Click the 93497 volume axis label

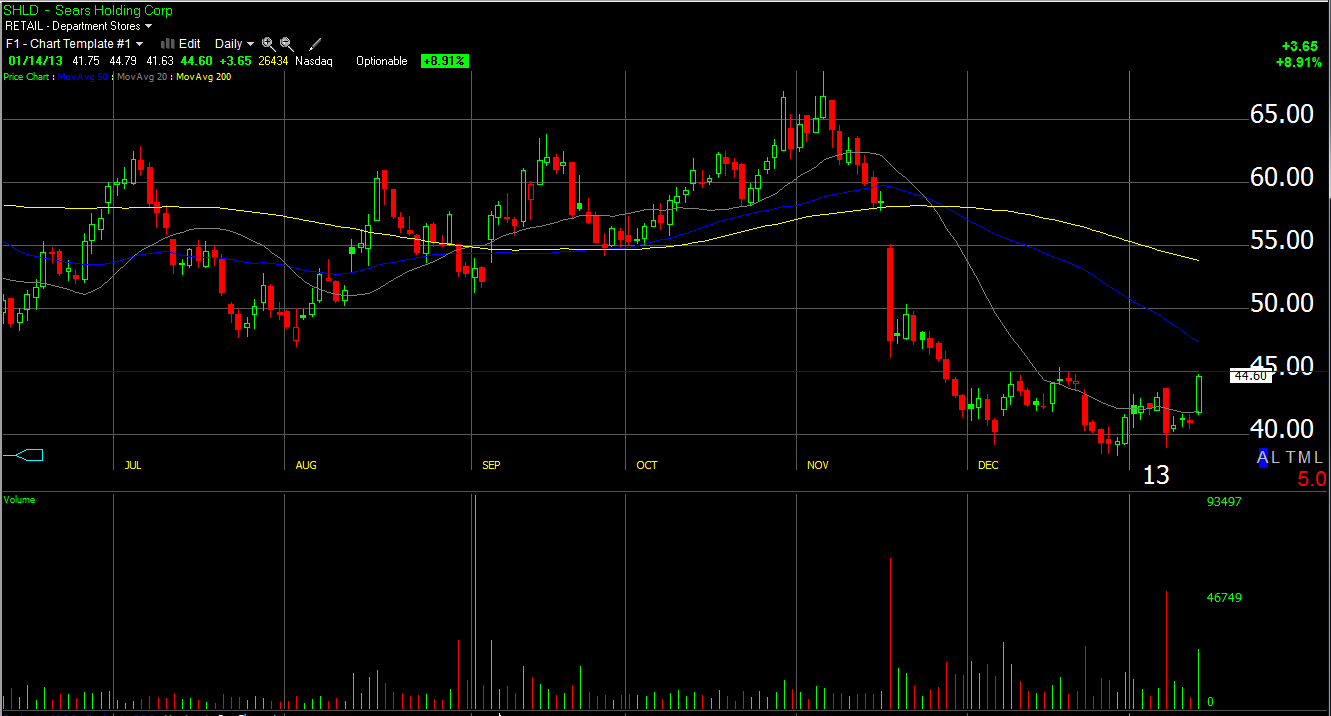coord(1224,502)
